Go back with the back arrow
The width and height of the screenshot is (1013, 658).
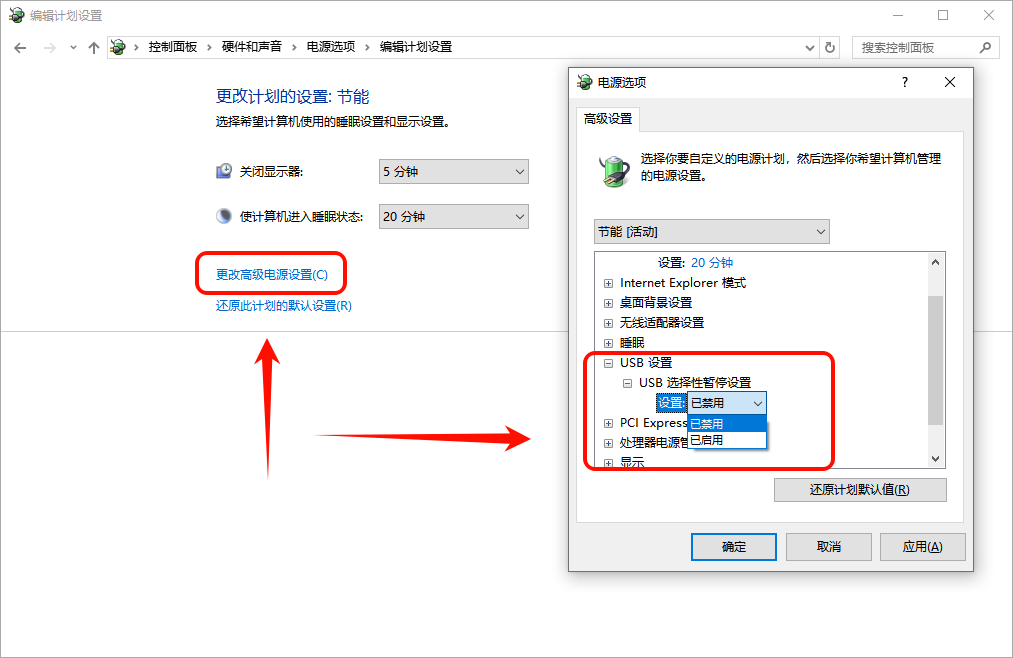(x=20, y=48)
